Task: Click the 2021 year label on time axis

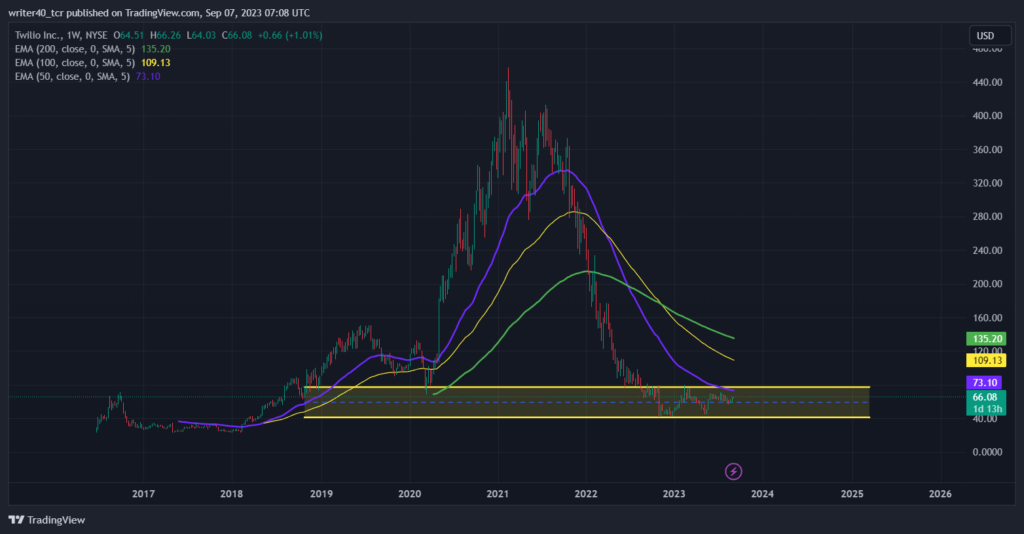Action: [x=498, y=494]
